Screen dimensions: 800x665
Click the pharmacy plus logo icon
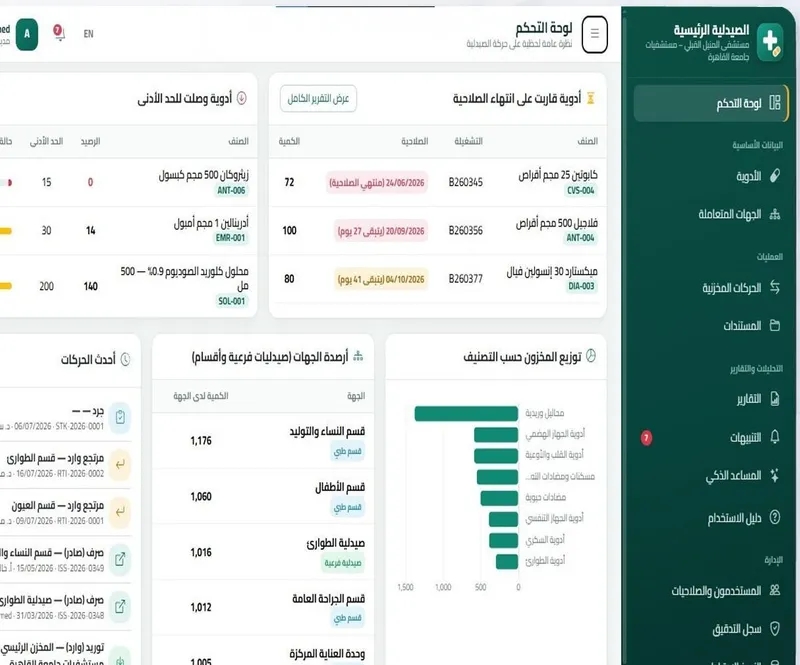coord(770,42)
